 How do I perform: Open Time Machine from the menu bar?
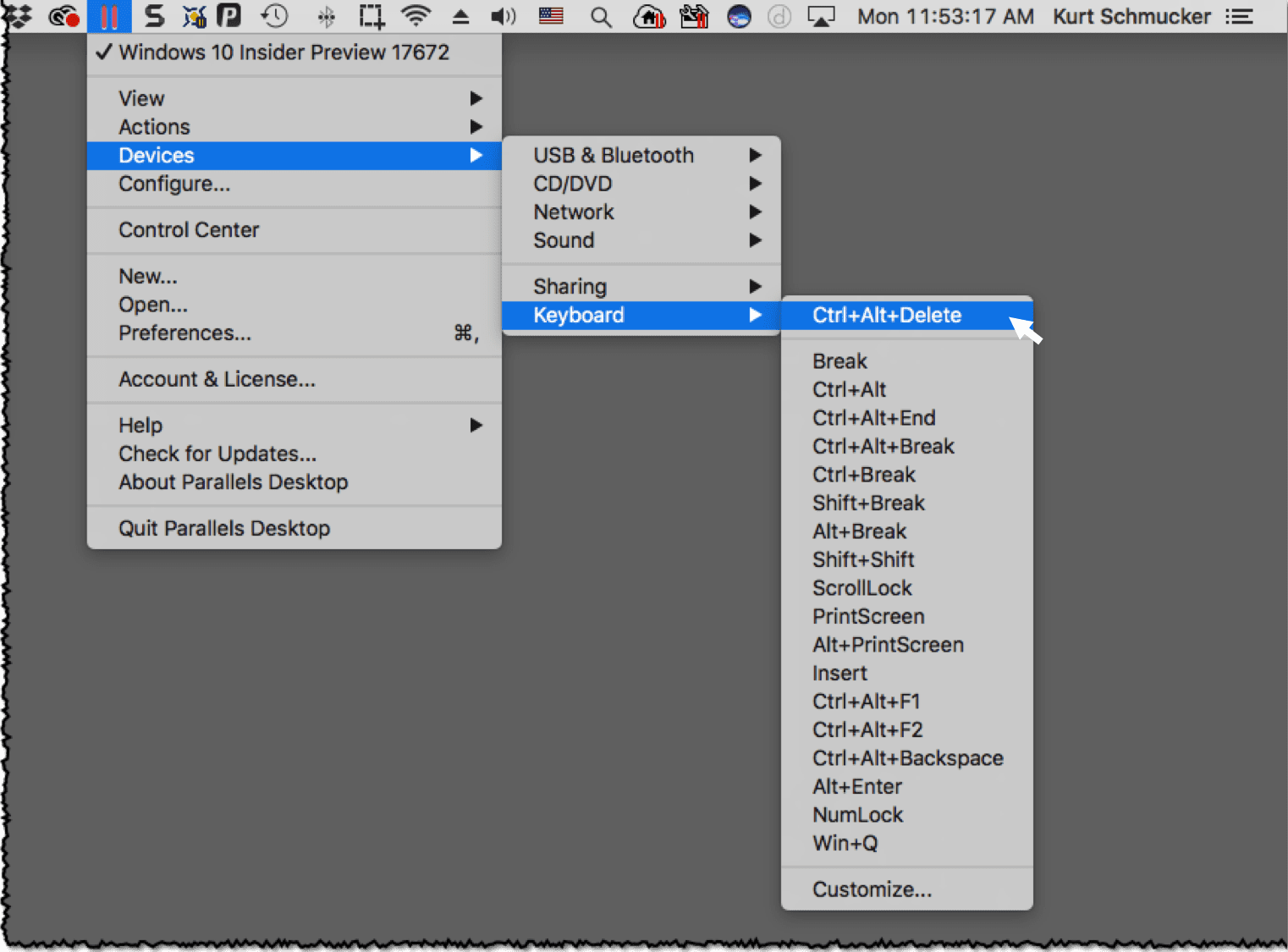click(274, 16)
